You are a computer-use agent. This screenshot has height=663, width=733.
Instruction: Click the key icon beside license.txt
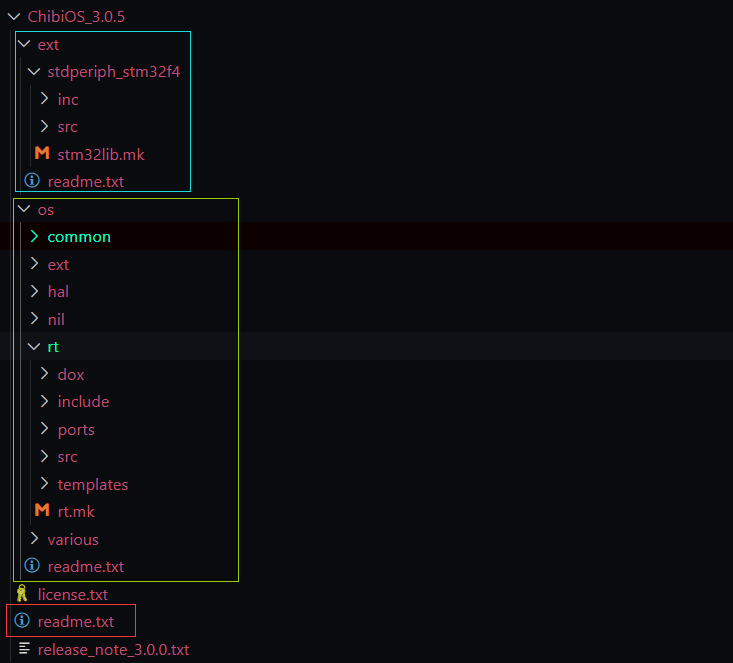22,594
